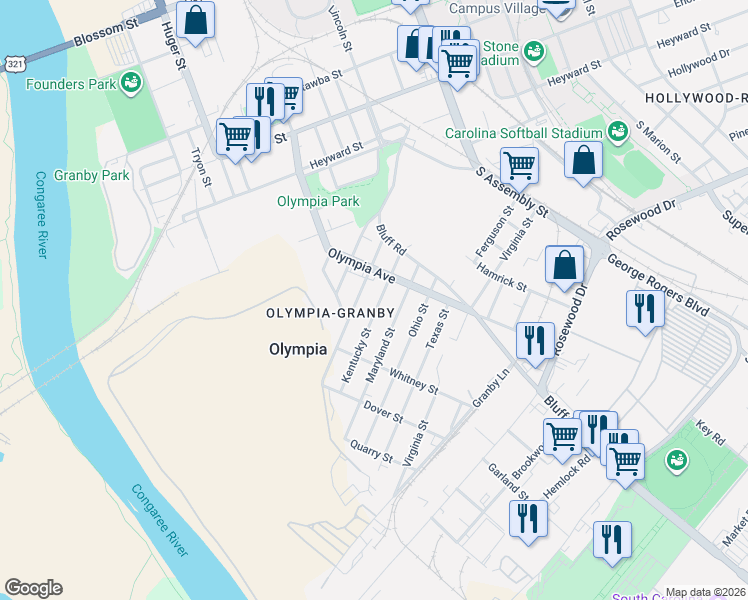Viewport: 748px width, 600px height.
Task: Click the US 321 highway shield
Action: tap(15, 64)
